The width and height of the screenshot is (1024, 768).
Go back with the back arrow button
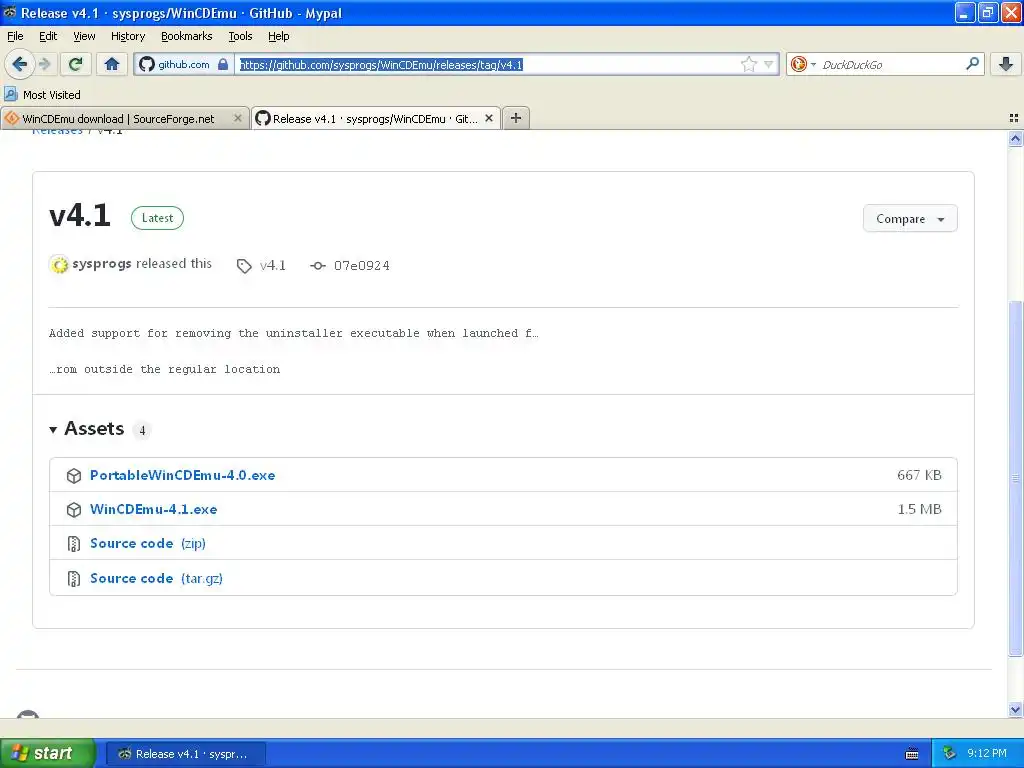19,64
